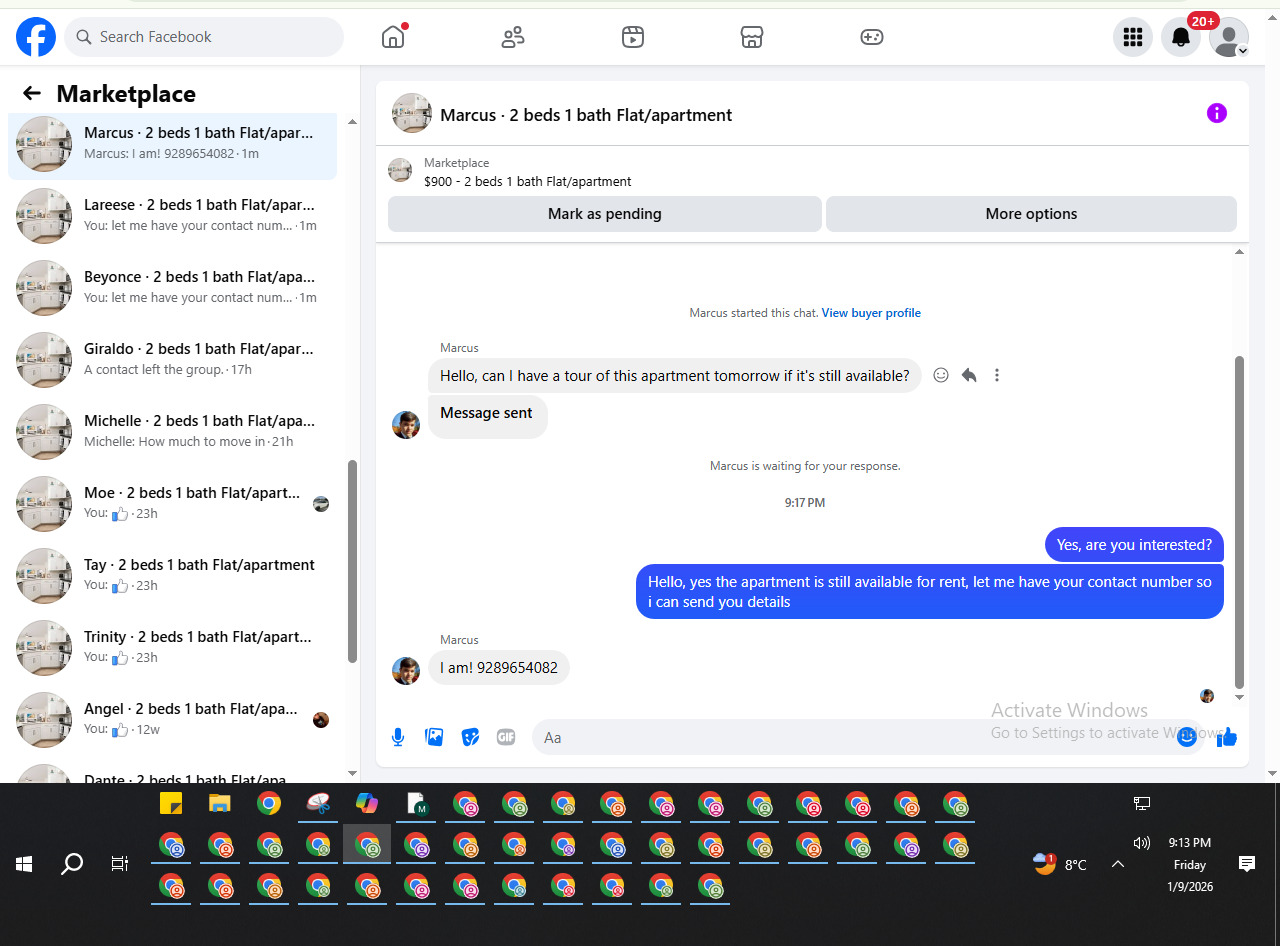Open the Marketplace storefront icon in top bar
The width and height of the screenshot is (1280, 946).
point(752,37)
